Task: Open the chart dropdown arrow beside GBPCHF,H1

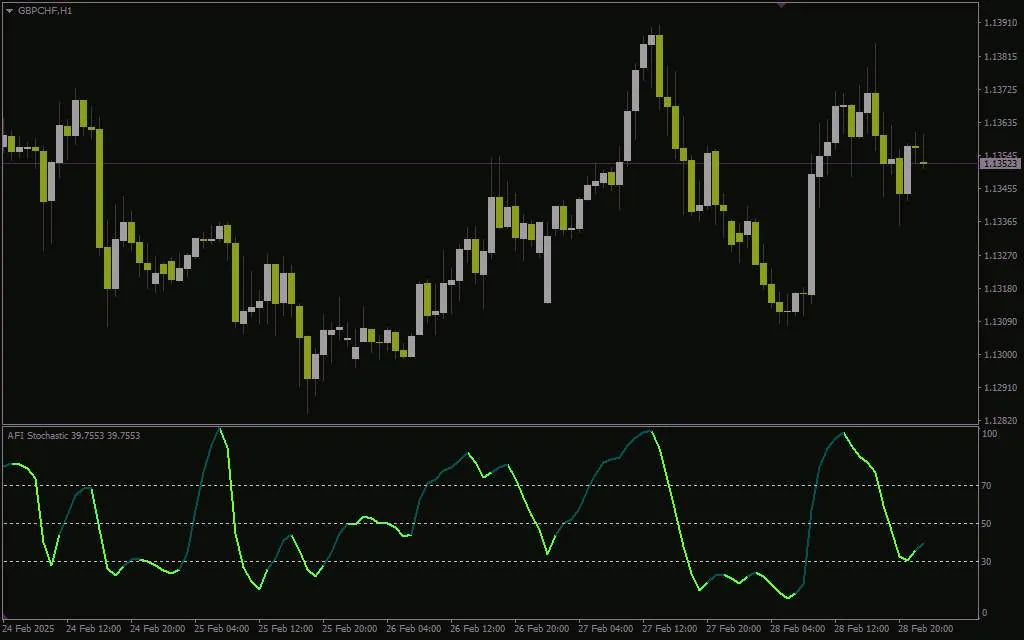Action: (9, 11)
